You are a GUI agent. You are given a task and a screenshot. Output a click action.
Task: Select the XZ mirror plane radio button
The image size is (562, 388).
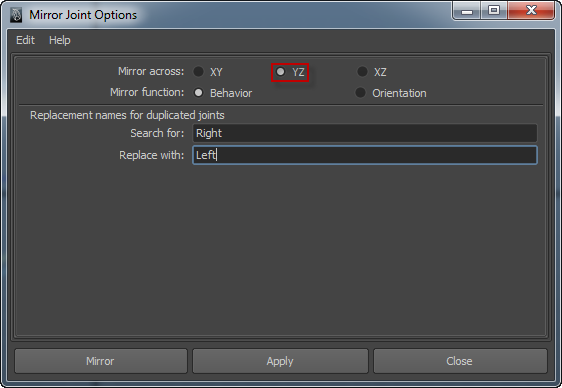(x=362, y=72)
